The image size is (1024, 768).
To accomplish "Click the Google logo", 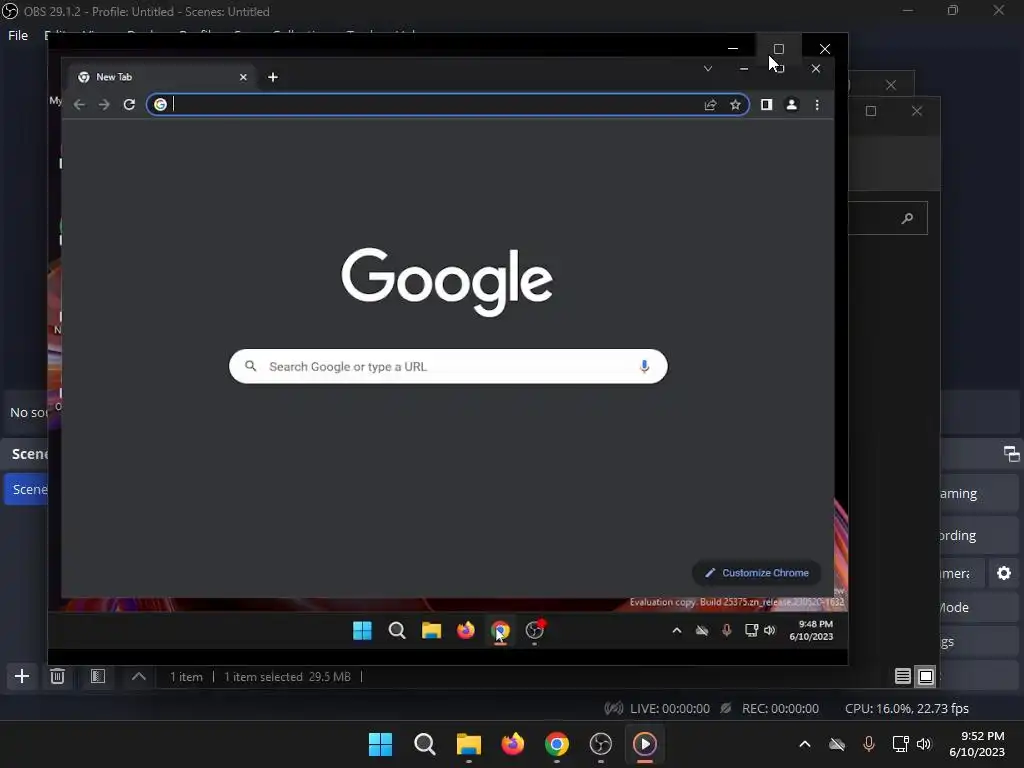I will 447,281.
